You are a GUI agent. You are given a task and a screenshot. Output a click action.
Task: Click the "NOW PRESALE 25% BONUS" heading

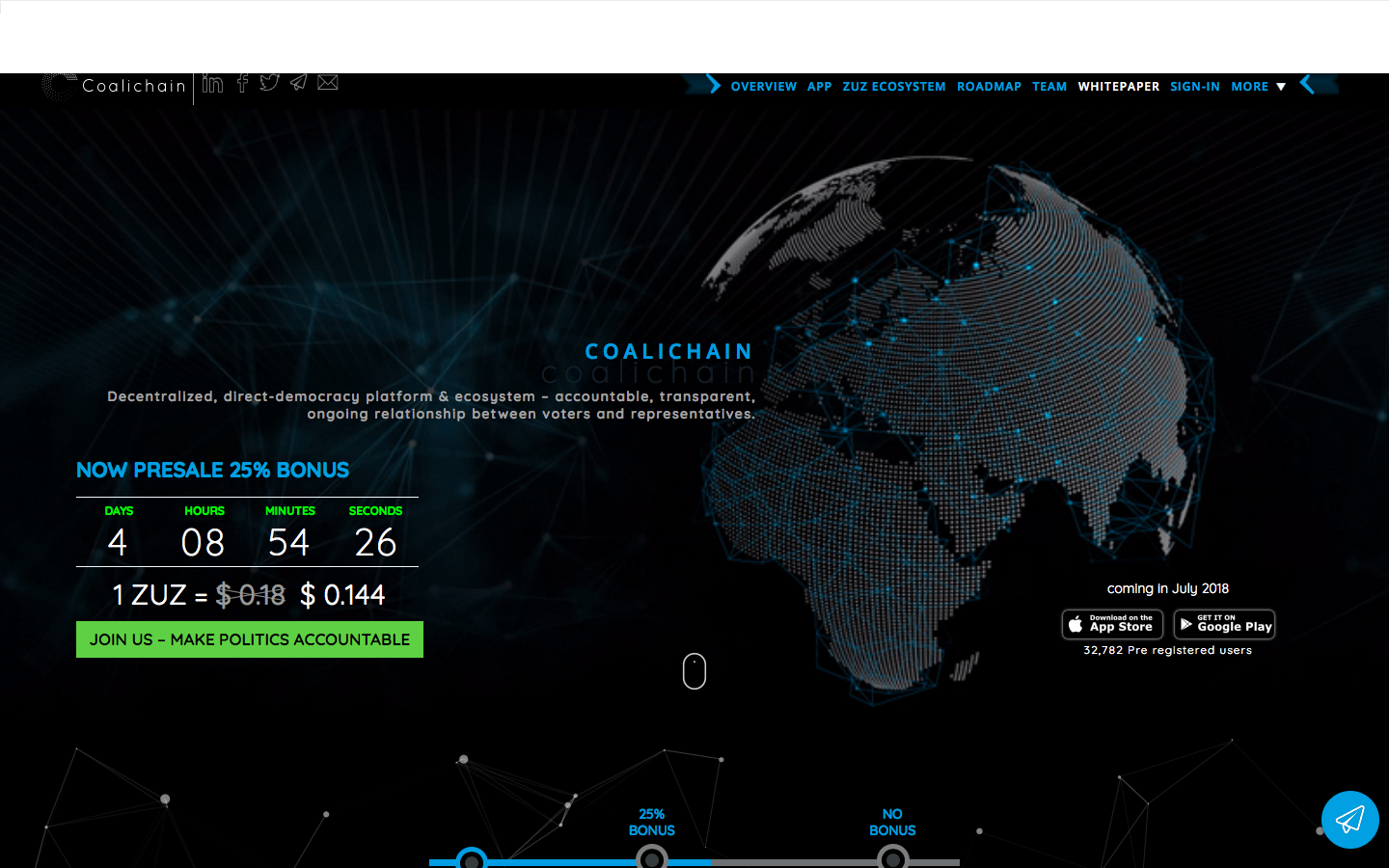(x=212, y=471)
